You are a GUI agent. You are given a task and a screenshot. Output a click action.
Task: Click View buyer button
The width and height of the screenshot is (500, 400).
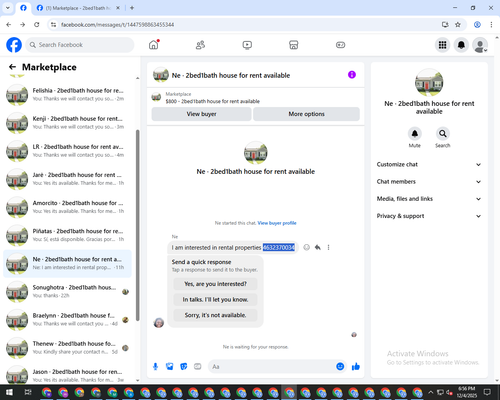click(201, 114)
